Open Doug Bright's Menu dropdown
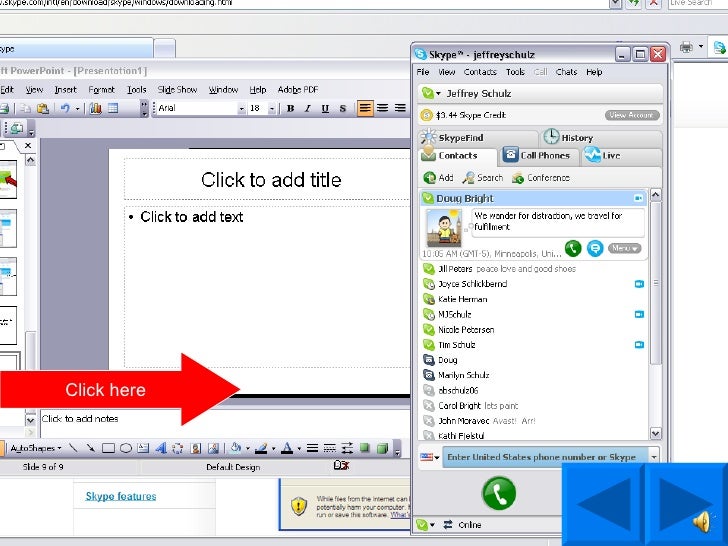The image size is (728, 546). (x=625, y=248)
